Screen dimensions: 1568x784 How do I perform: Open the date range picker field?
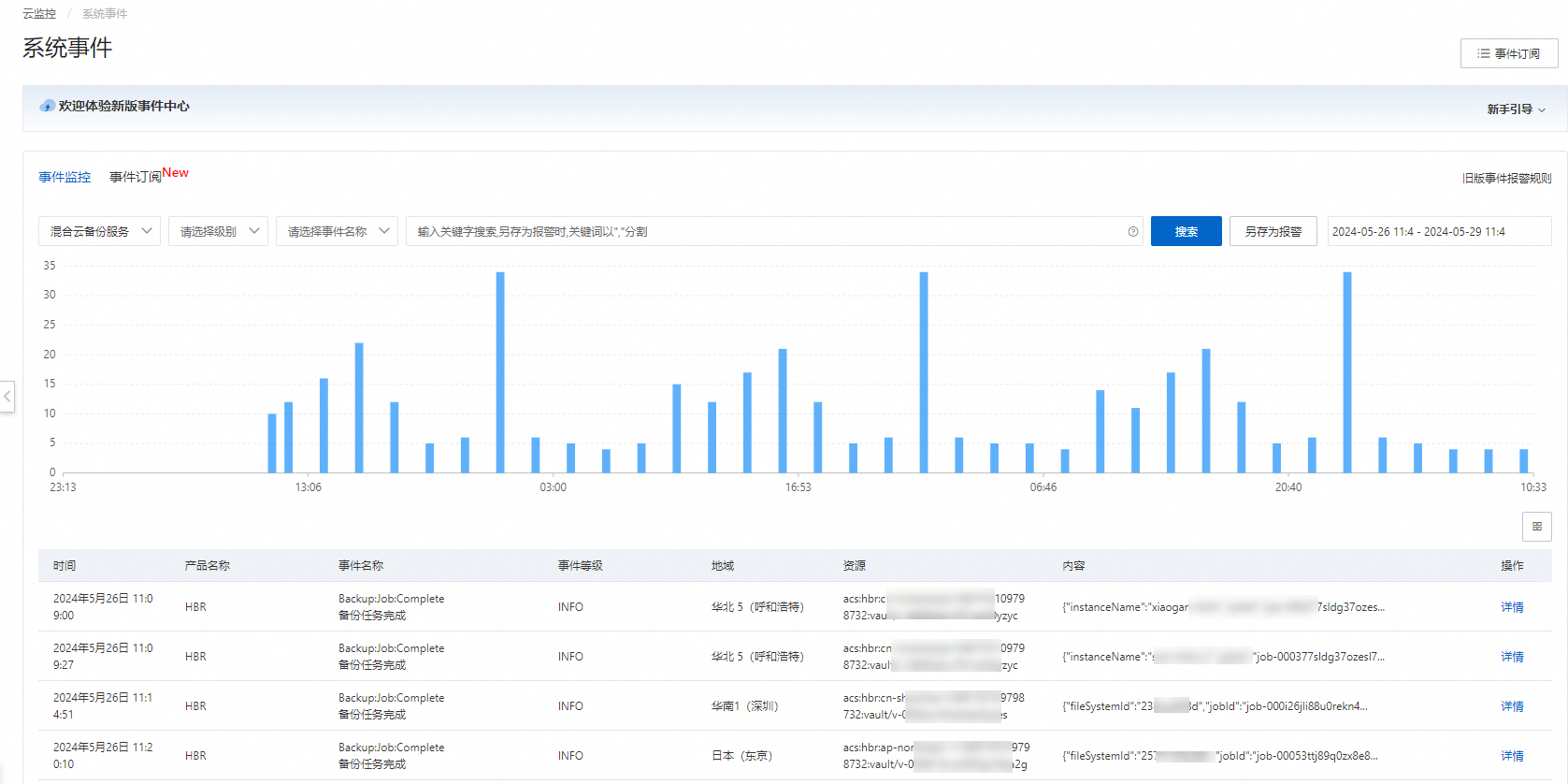[x=1439, y=231]
